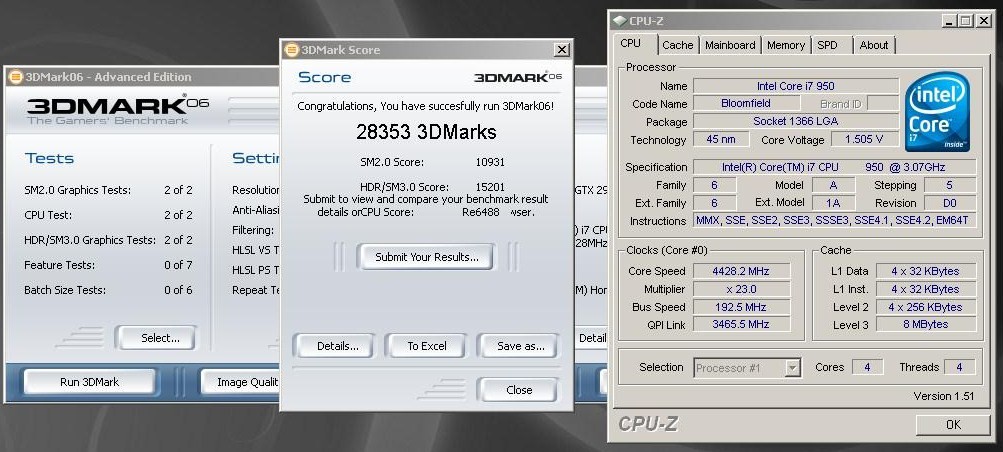Viewport: 1003px width, 452px height.
Task: Open the Mainboard tab
Action: (730, 45)
